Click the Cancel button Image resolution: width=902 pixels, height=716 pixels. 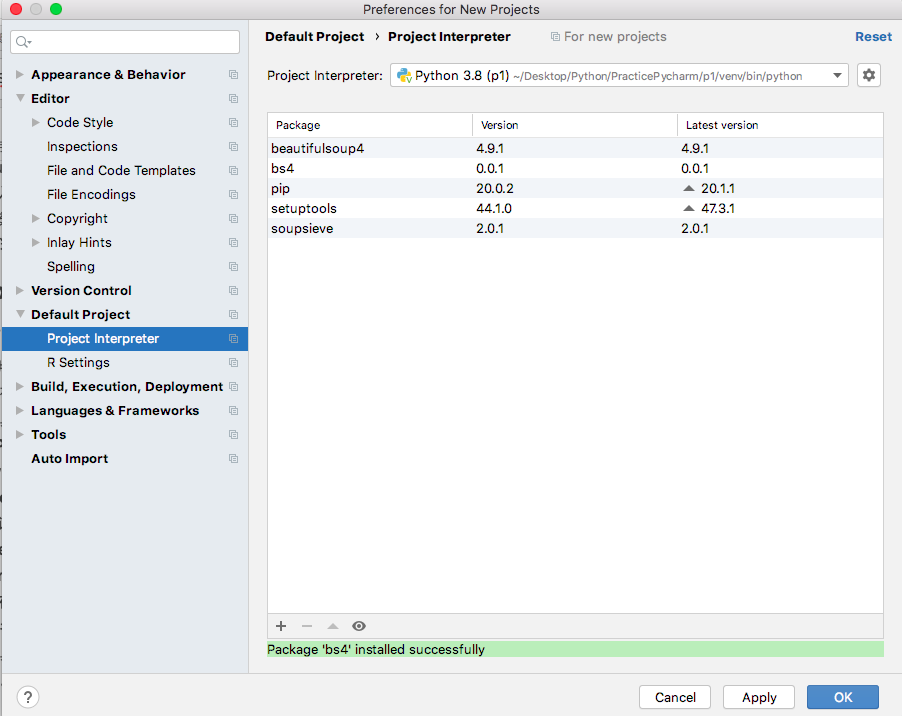pos(675,697)
